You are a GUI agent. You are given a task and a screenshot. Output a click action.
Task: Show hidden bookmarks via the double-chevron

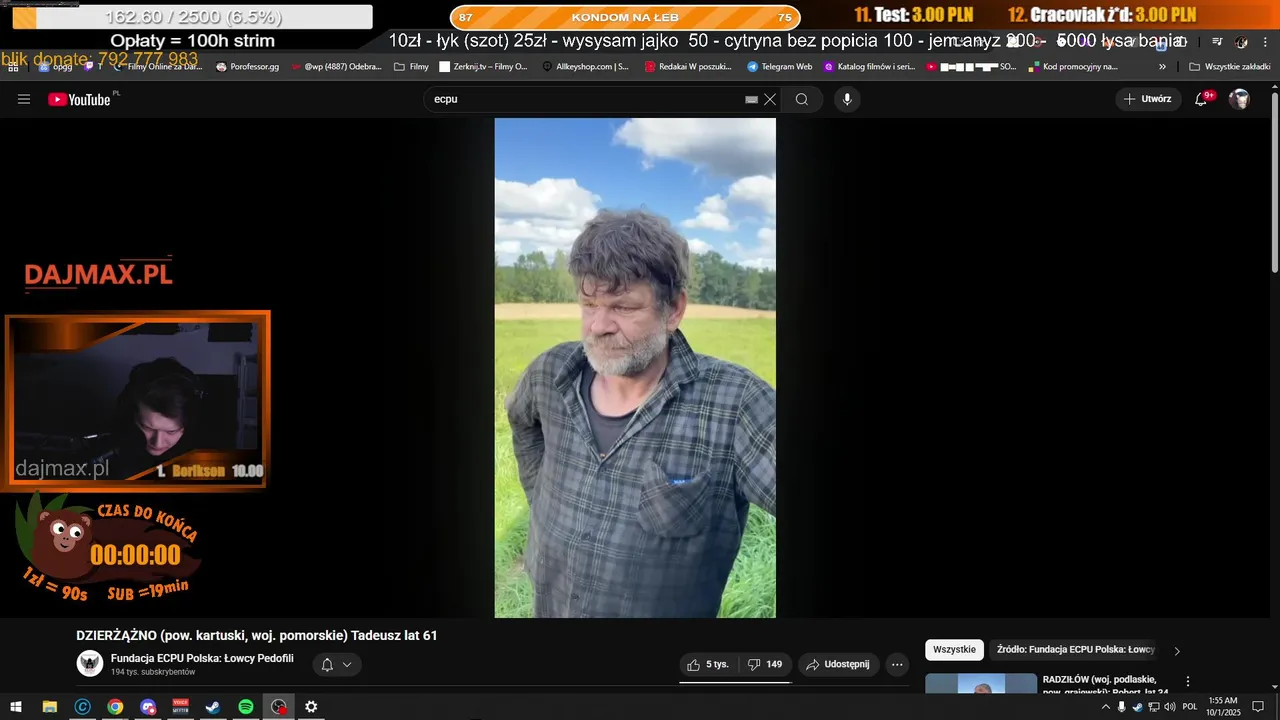[x=1162, y=67]
